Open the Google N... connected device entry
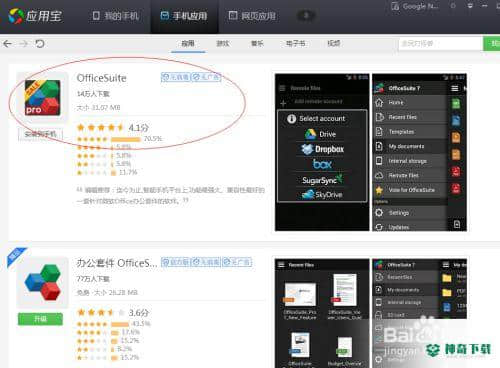 pyautogui.click(x=415, y=6)
